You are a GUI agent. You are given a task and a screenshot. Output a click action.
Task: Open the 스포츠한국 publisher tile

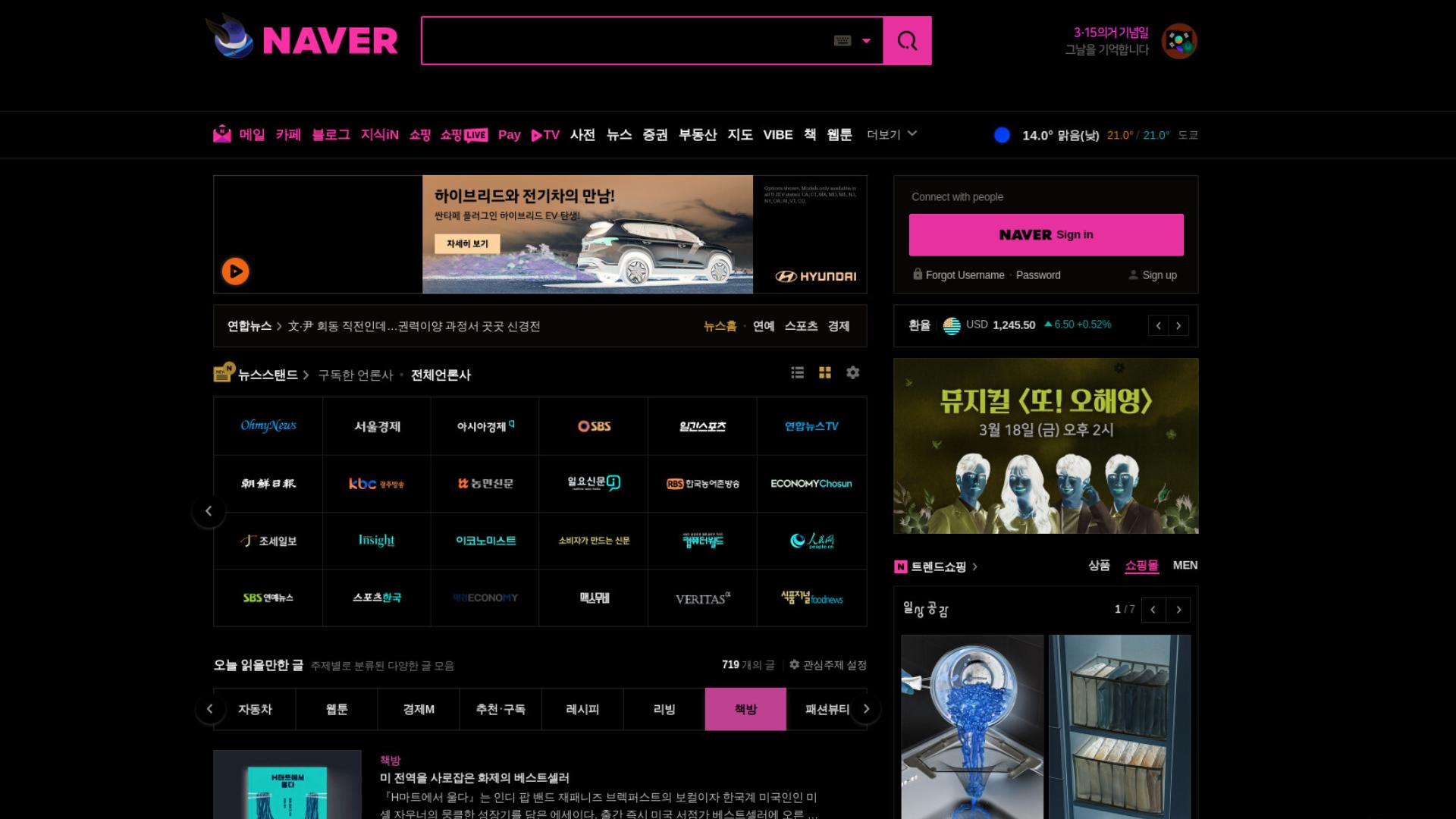coord(377,598)
